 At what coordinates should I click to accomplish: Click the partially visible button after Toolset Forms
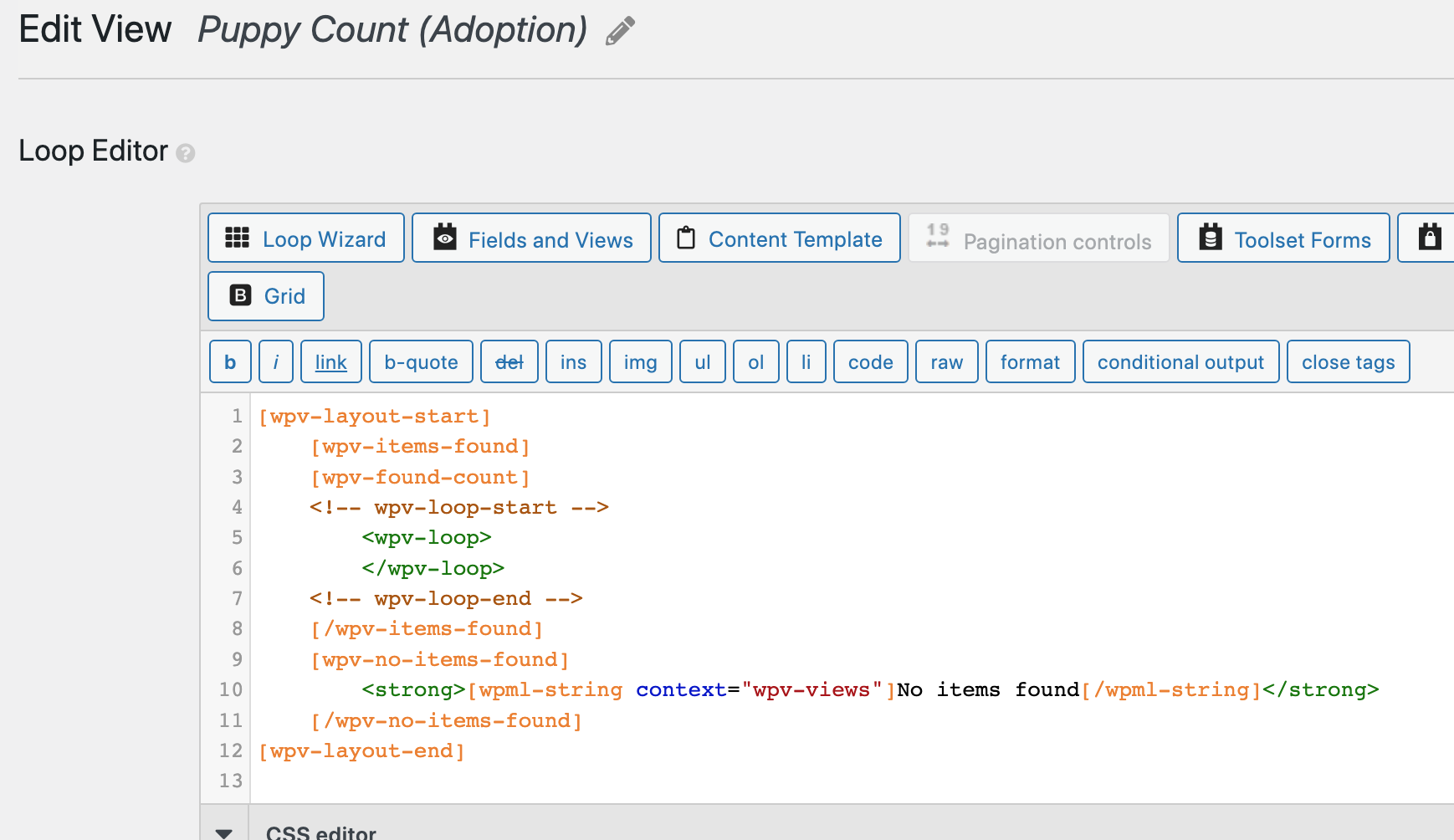(x=1427, y=238)
